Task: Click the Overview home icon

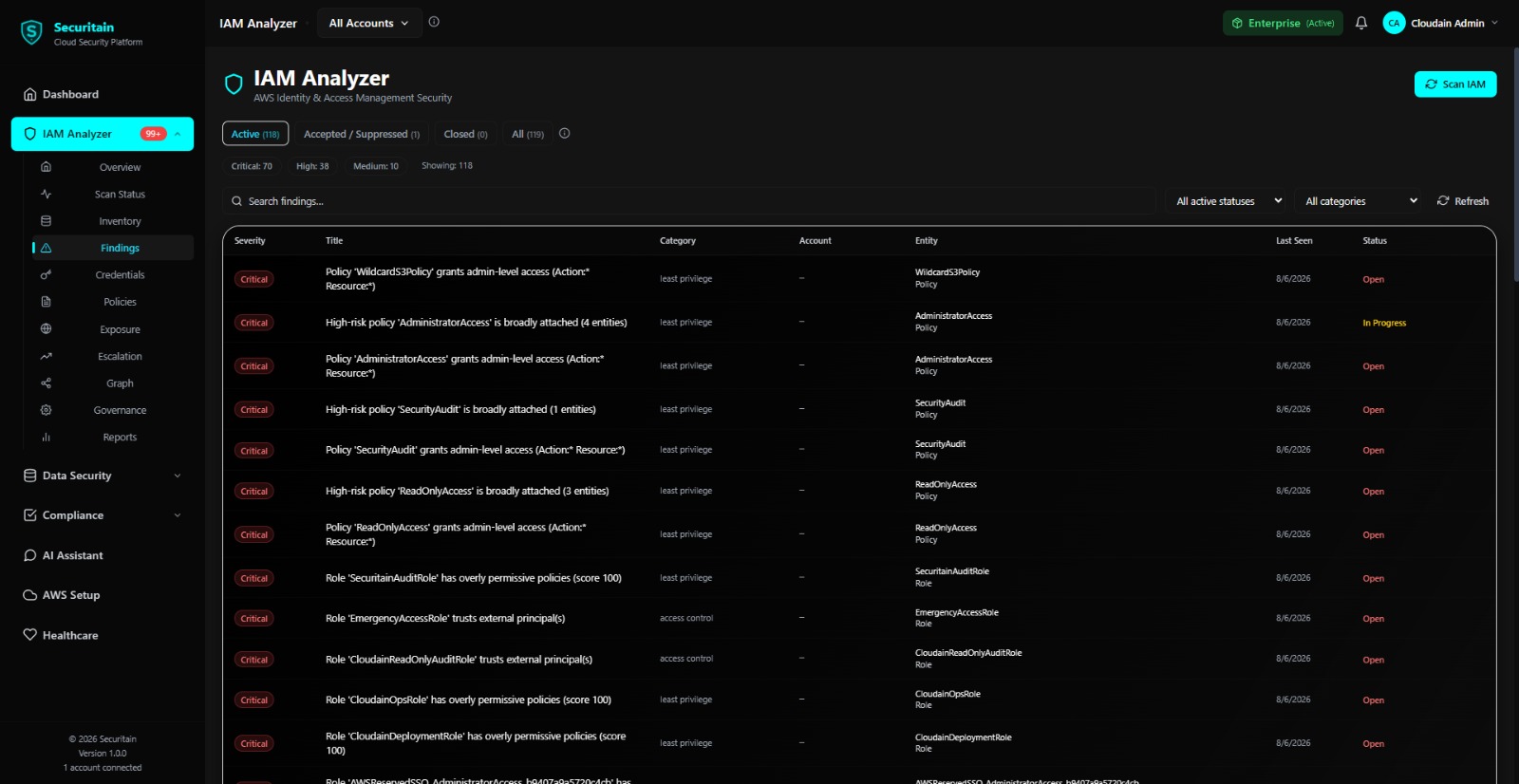Action: 46,167
